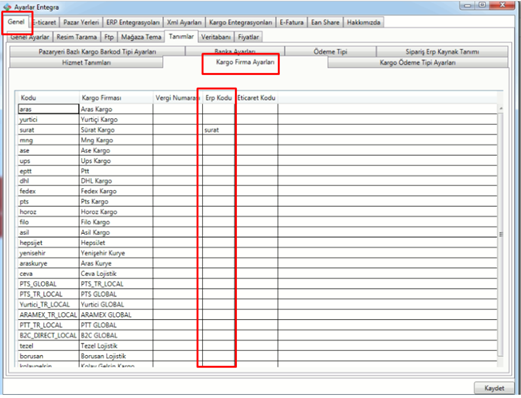Select the 'hepsijet' code cell

pyautogui.click(x=49, y=243)
